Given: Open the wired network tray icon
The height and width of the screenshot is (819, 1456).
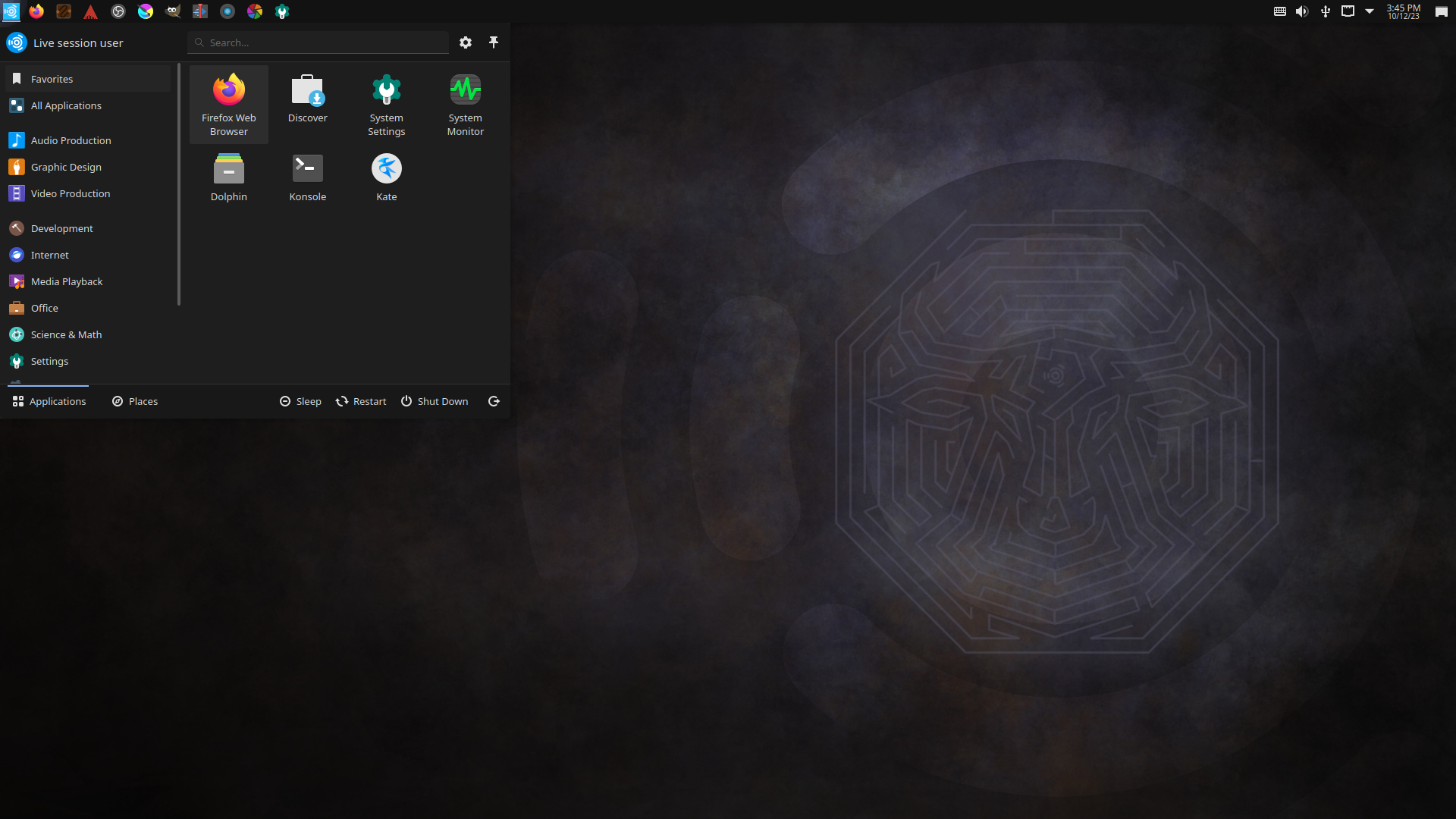Looking at the screenshot, I should [1348, 11].
